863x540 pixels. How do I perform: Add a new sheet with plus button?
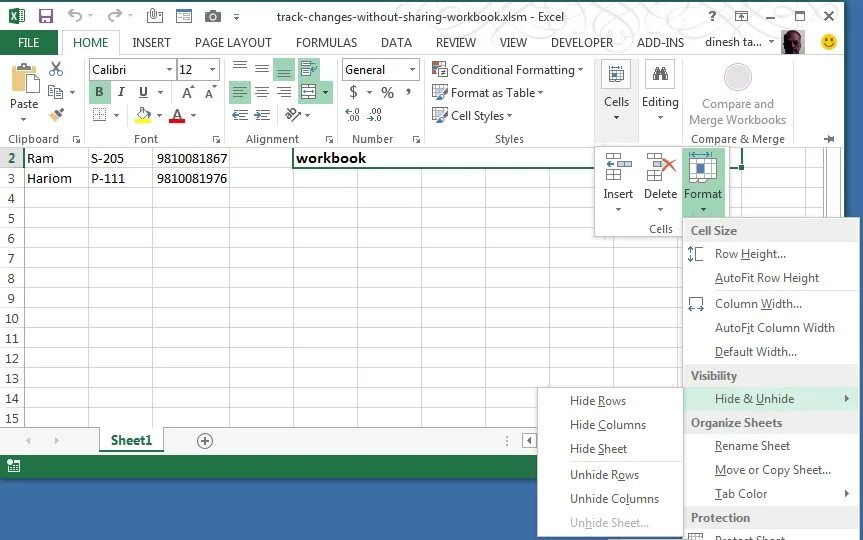(205, 441)
